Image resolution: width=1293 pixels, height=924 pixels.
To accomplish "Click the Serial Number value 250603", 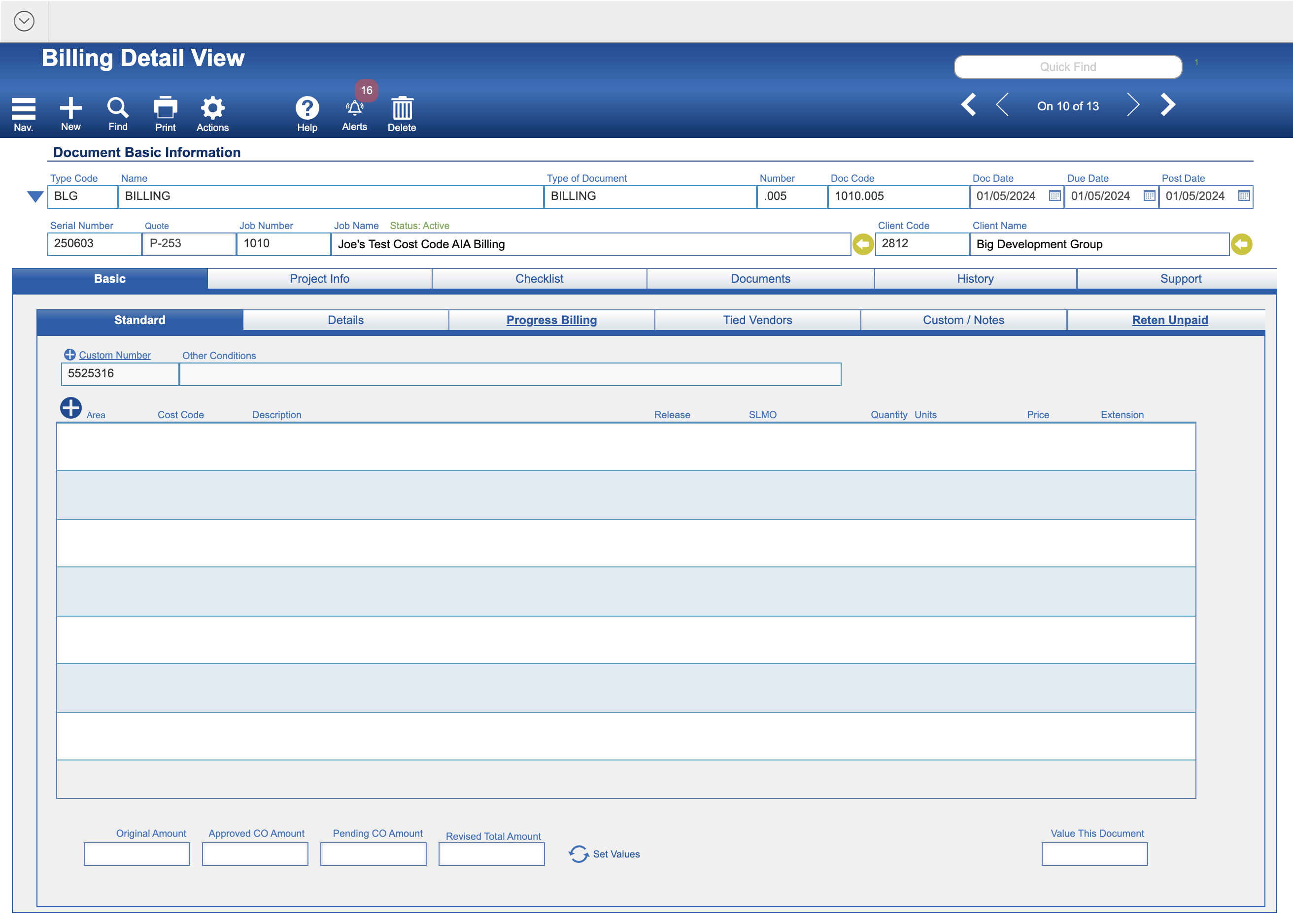I will point(95,243).
